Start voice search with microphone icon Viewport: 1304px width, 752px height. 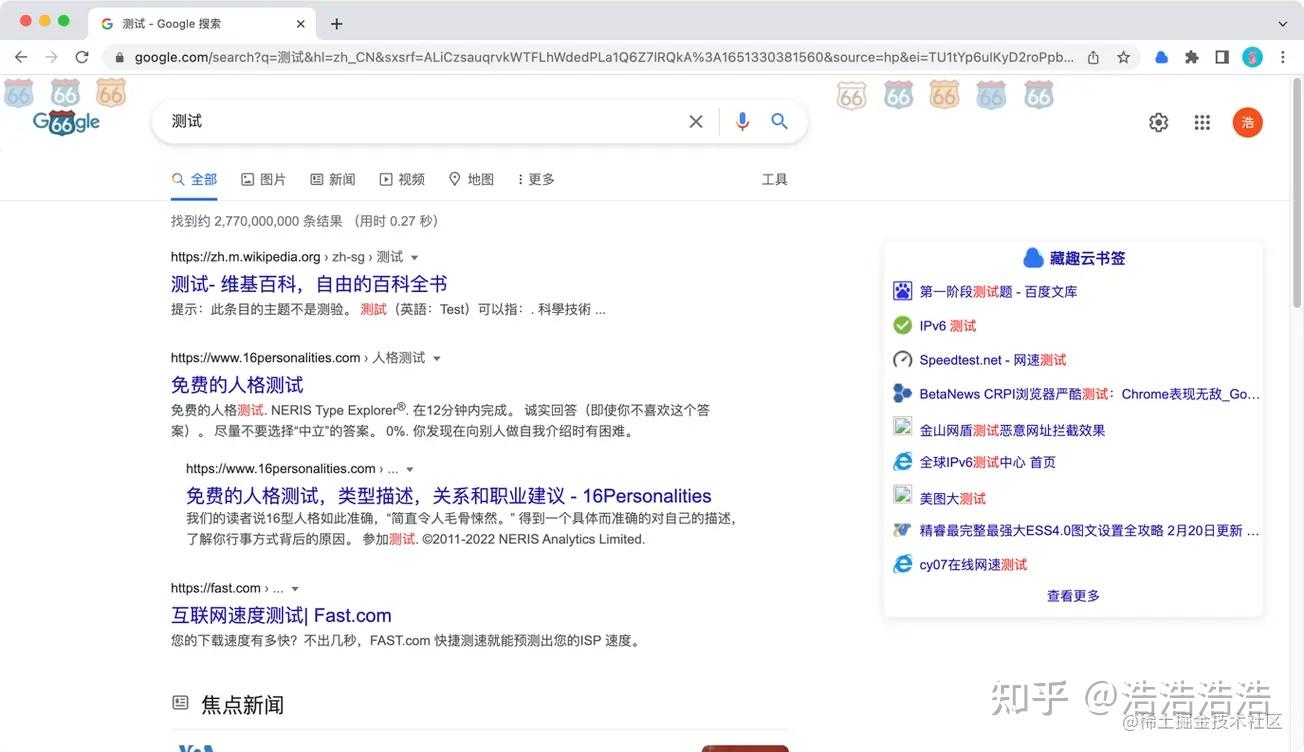click(x=742, y=121)
